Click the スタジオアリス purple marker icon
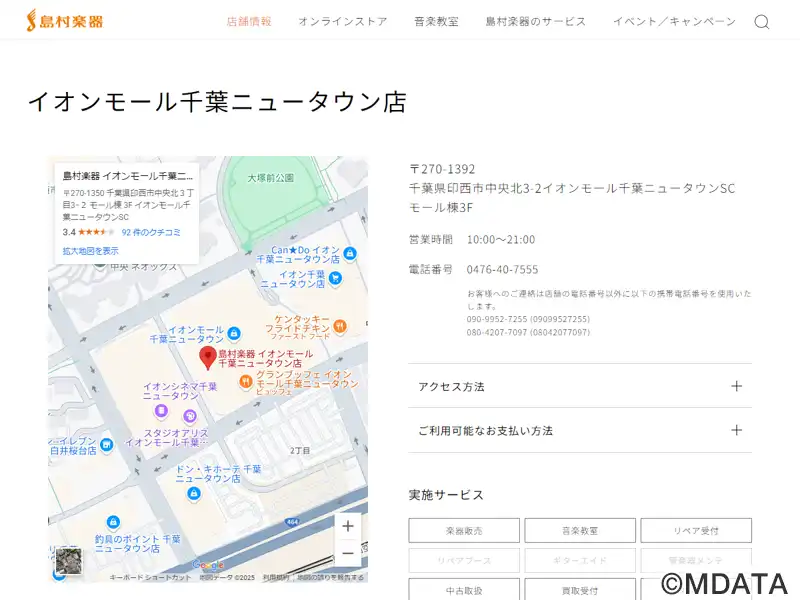The height and width of the screenshot is (600, 800). click(190, 417)
